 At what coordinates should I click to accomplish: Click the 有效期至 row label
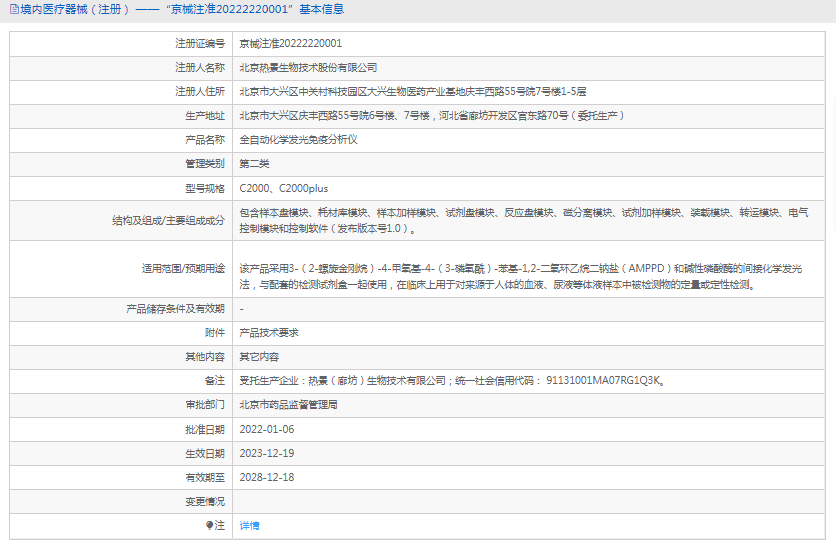(205, 477)
